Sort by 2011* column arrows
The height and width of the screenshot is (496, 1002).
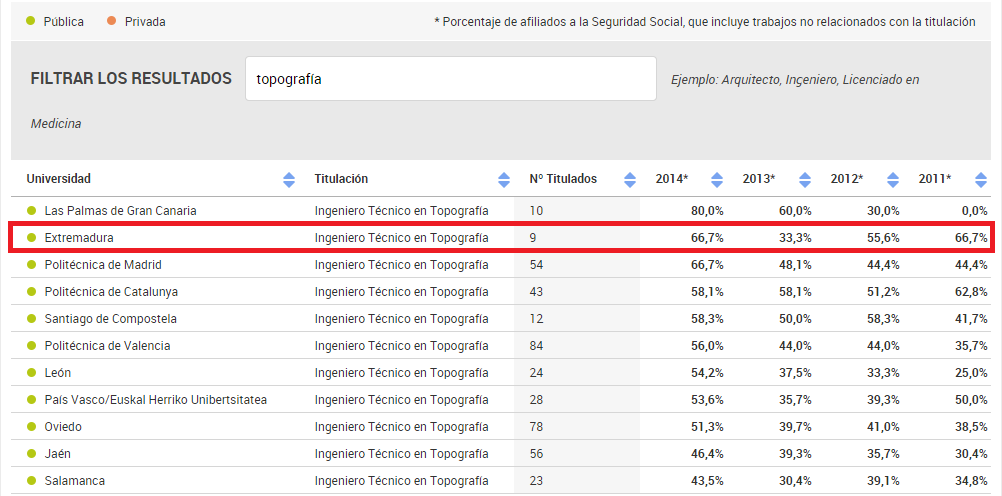click(x=981, y=180)
